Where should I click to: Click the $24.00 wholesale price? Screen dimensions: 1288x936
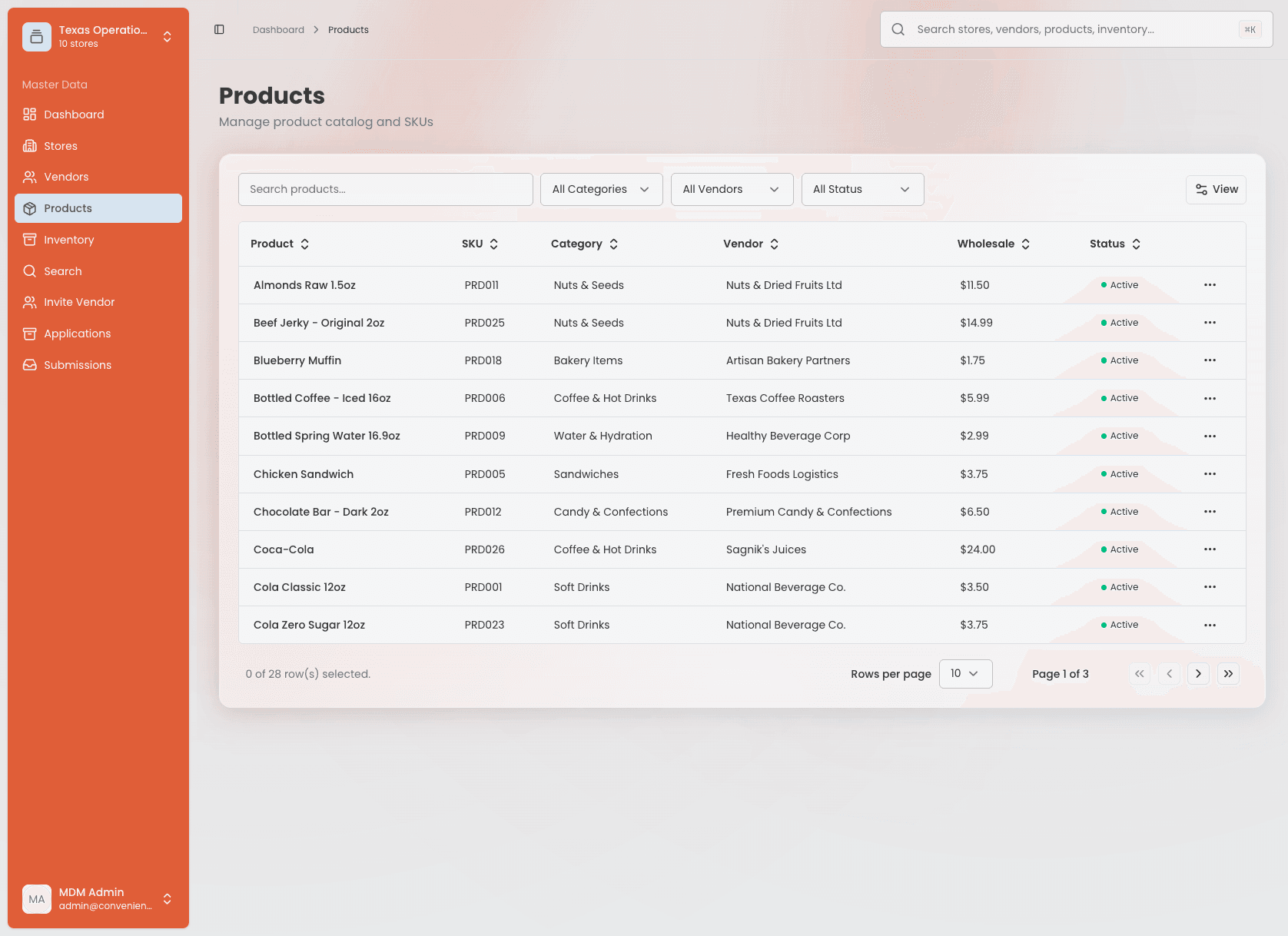[978, 549]
